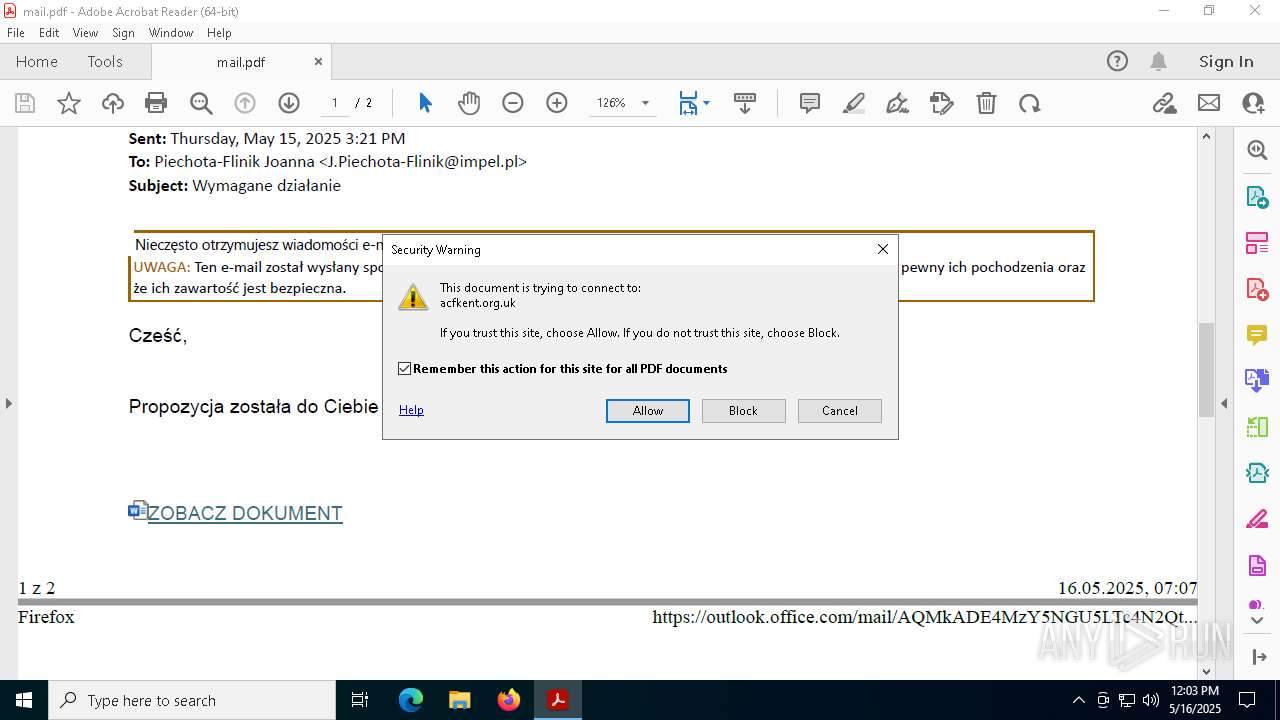Viewport: 1280px width, 720px height.
Task: Open the Windows Start menu
Action: click(23, 700)
